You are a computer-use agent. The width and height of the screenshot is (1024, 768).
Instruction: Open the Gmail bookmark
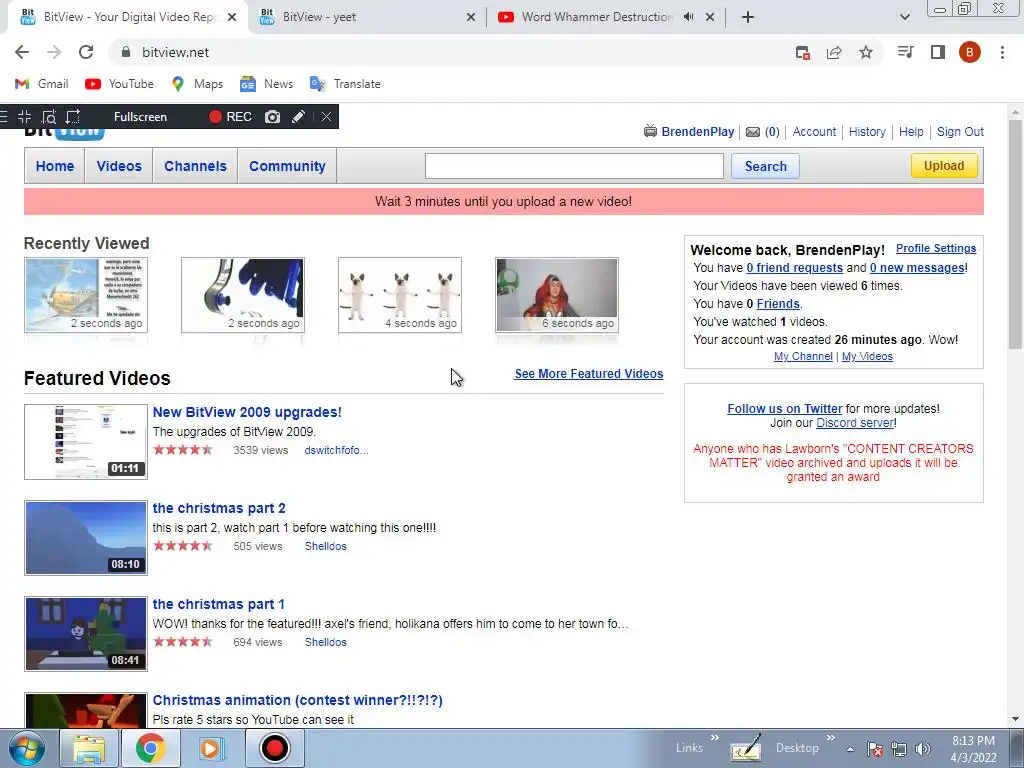point(42,84)
